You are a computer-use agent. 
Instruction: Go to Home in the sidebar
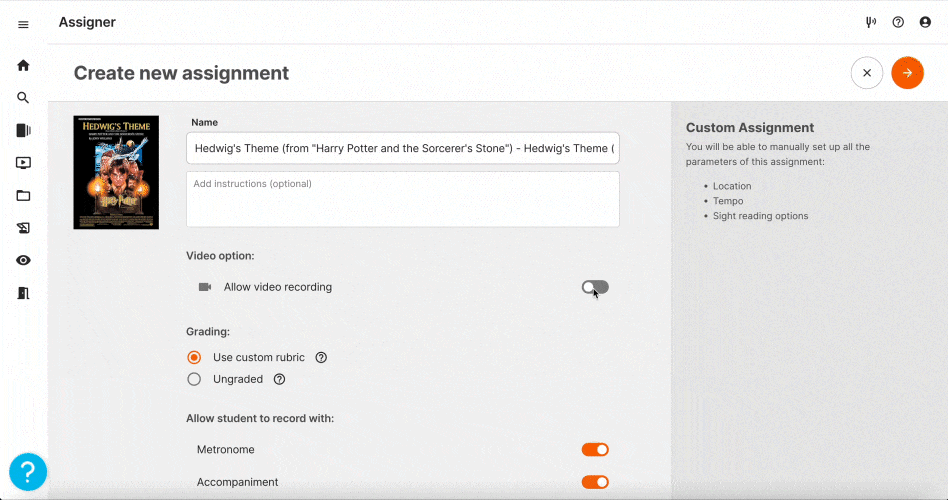pyautogui.click(x=23, y=66)
